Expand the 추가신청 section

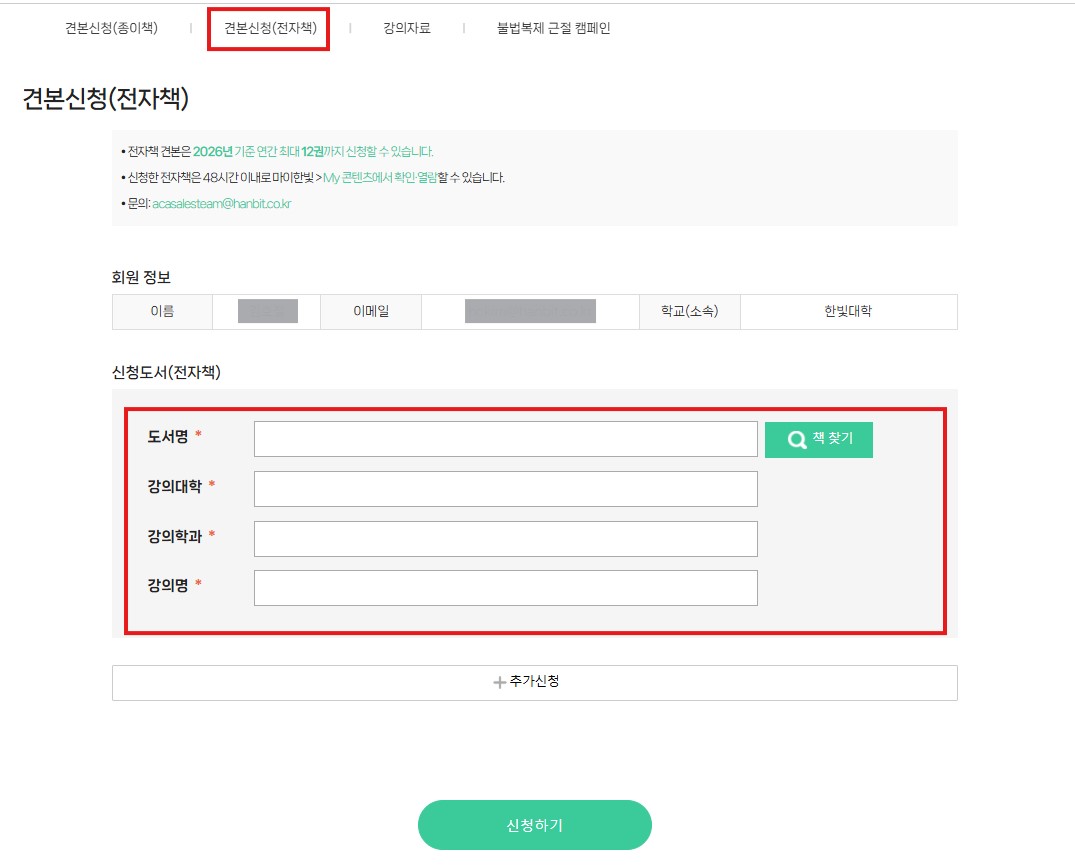535,683
